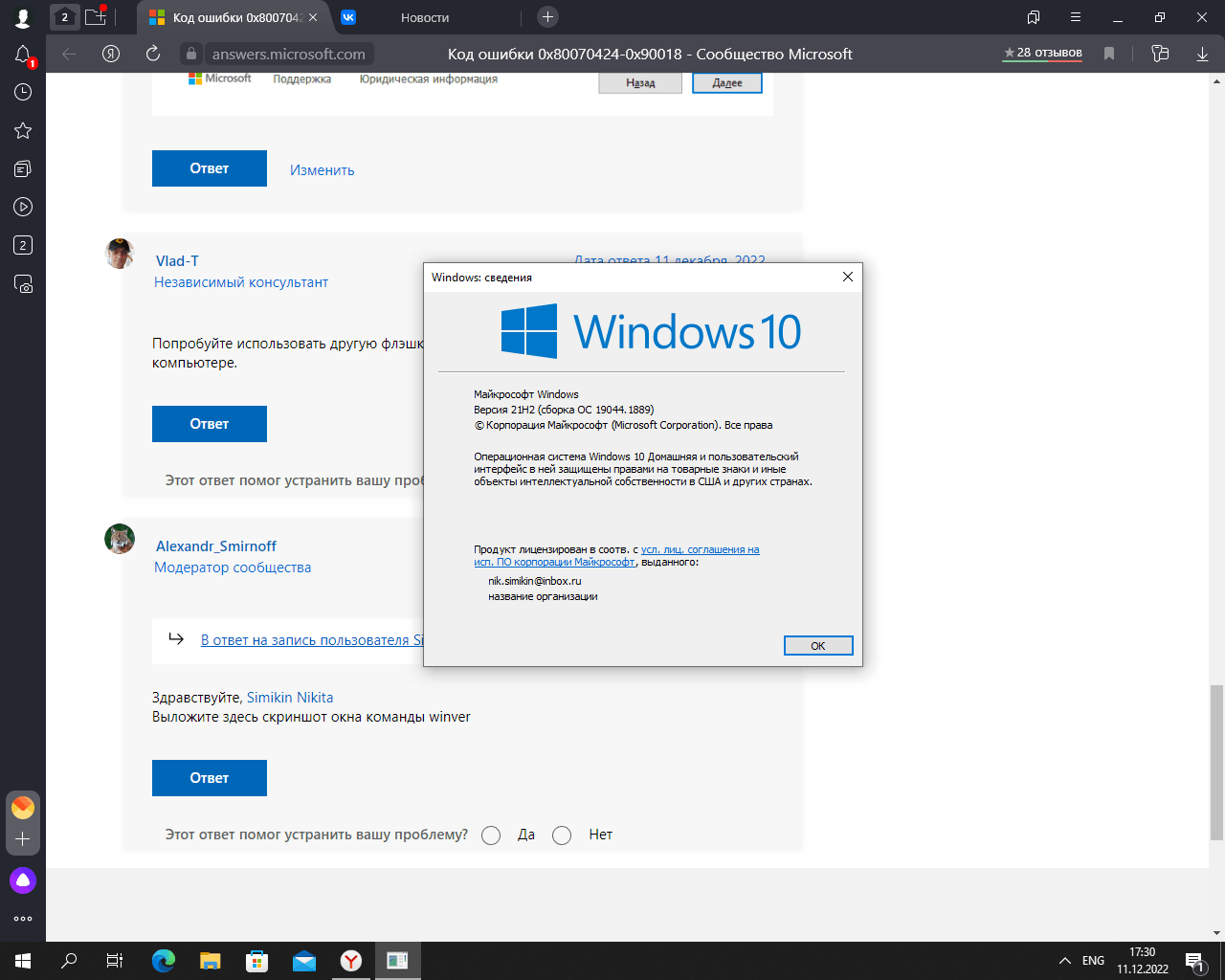1225x980 pixels.
Task: Open browsing history clock icon
Action: point(23,92)
